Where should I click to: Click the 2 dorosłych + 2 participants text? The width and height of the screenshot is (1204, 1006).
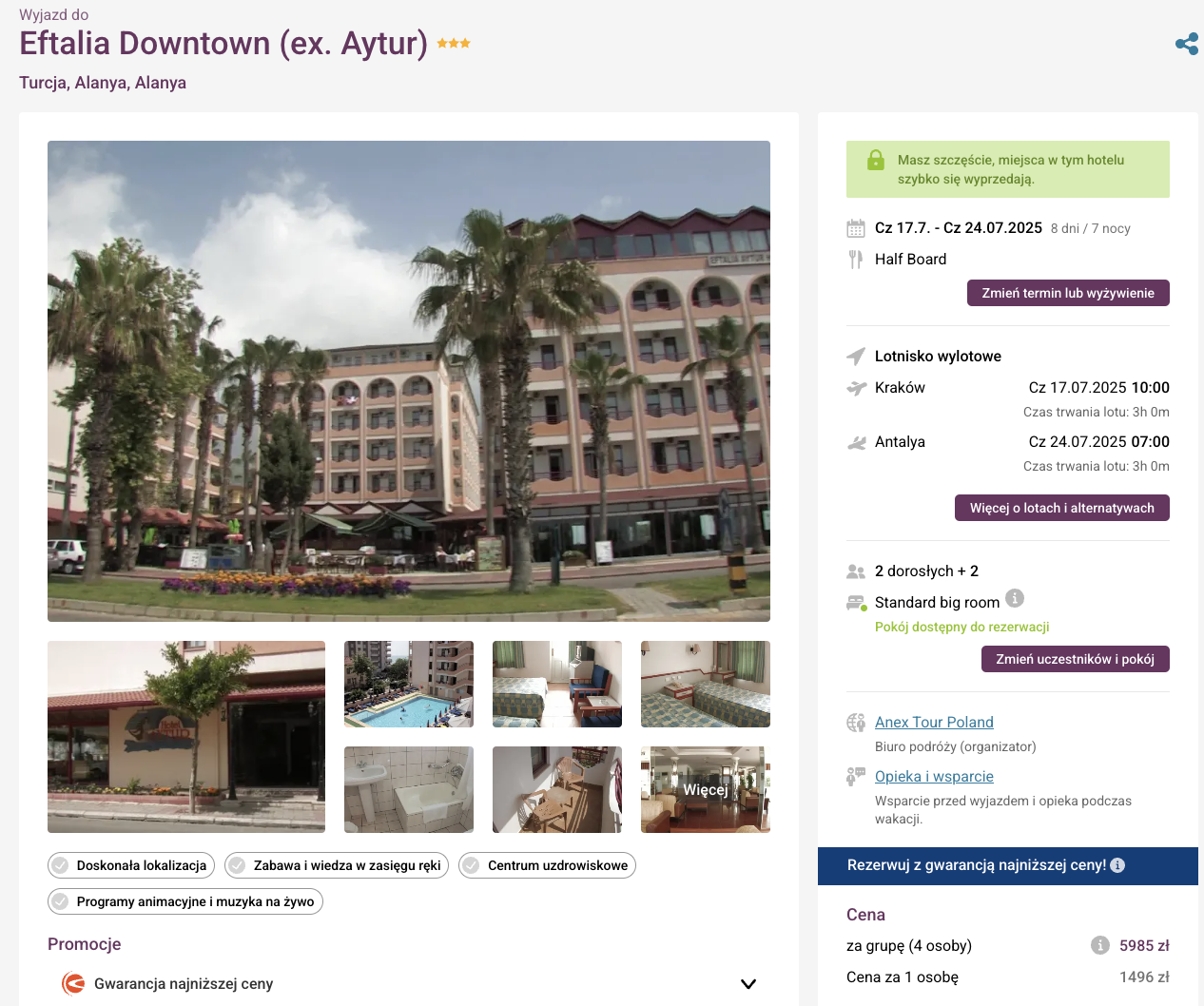(926, 571)
